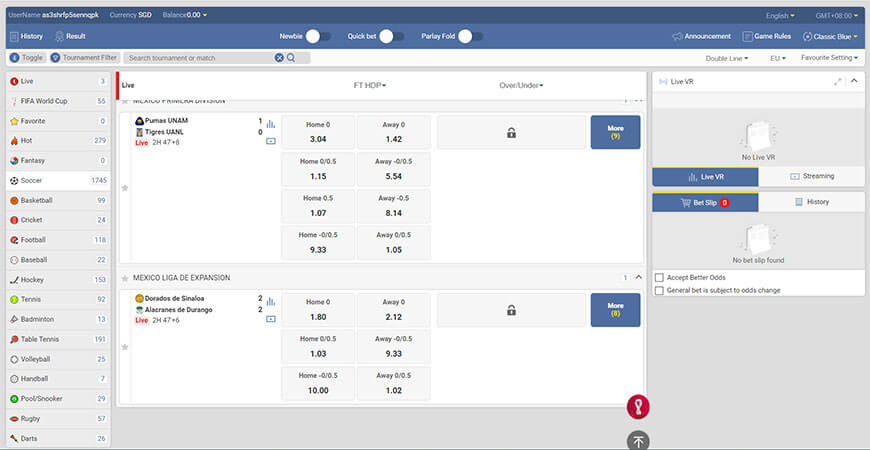This screenshot has height=450, width=870.
Task: Collapse the Live VR panel
Action: coord(854,82)
